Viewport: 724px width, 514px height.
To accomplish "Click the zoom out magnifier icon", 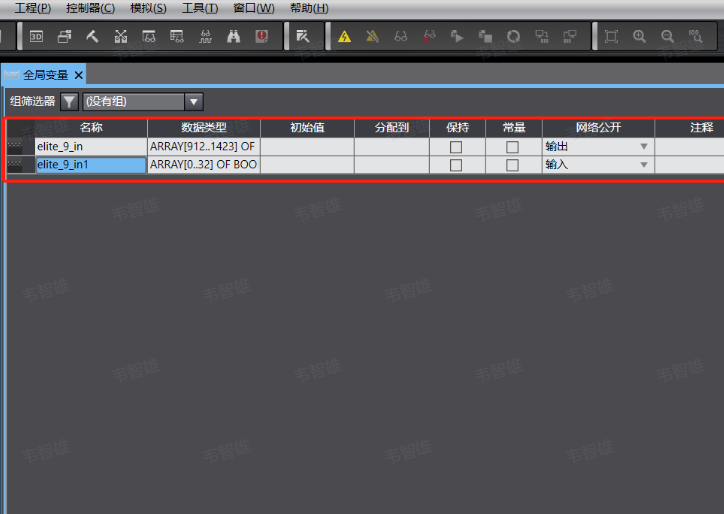I will (x=667, y=36).
